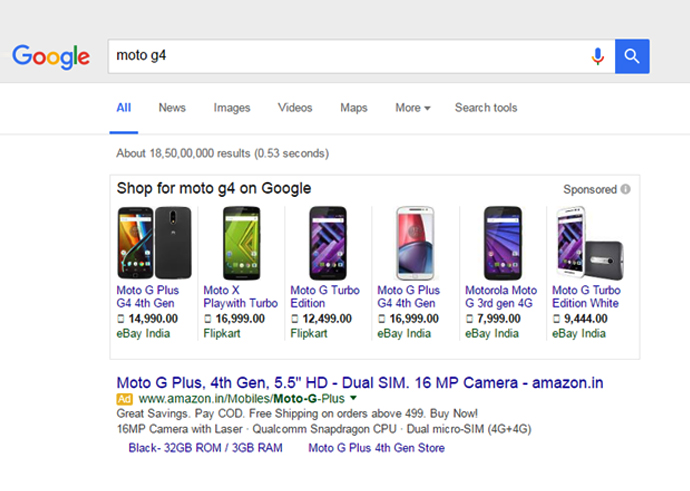This screenshot has width=690, height=491.
Task: Open the Moto G Plus G4 product image
Action: pyautogui.click(x=144, y=242)
